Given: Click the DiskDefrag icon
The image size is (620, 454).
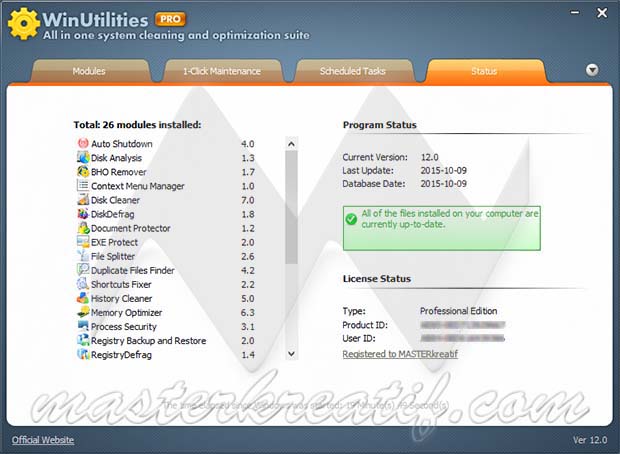Looking at the screenshot, I should (x=83, y=214).
